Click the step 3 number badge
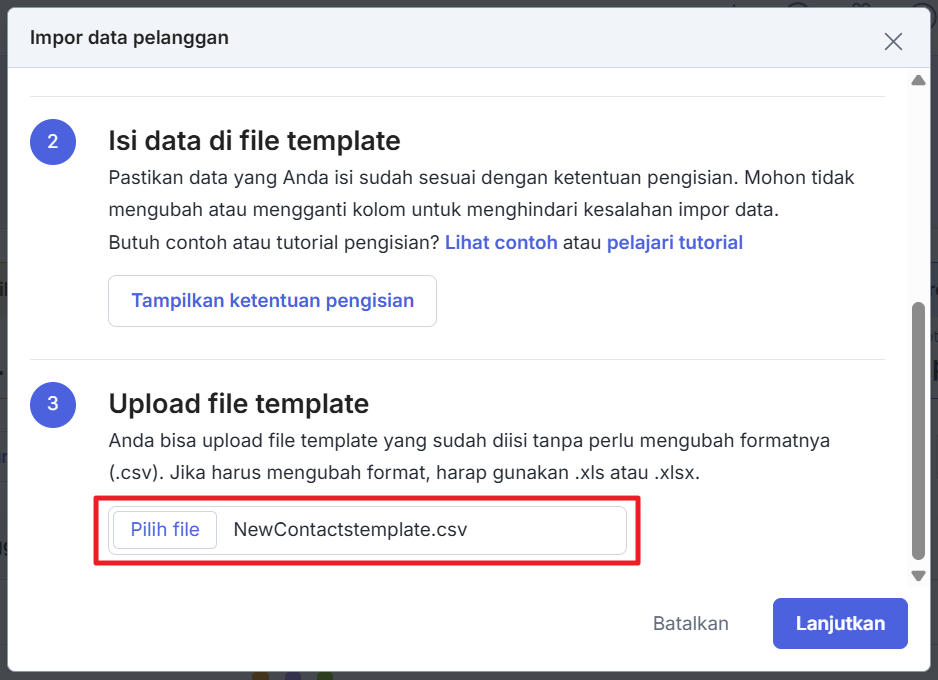 [x=52, y=404]
